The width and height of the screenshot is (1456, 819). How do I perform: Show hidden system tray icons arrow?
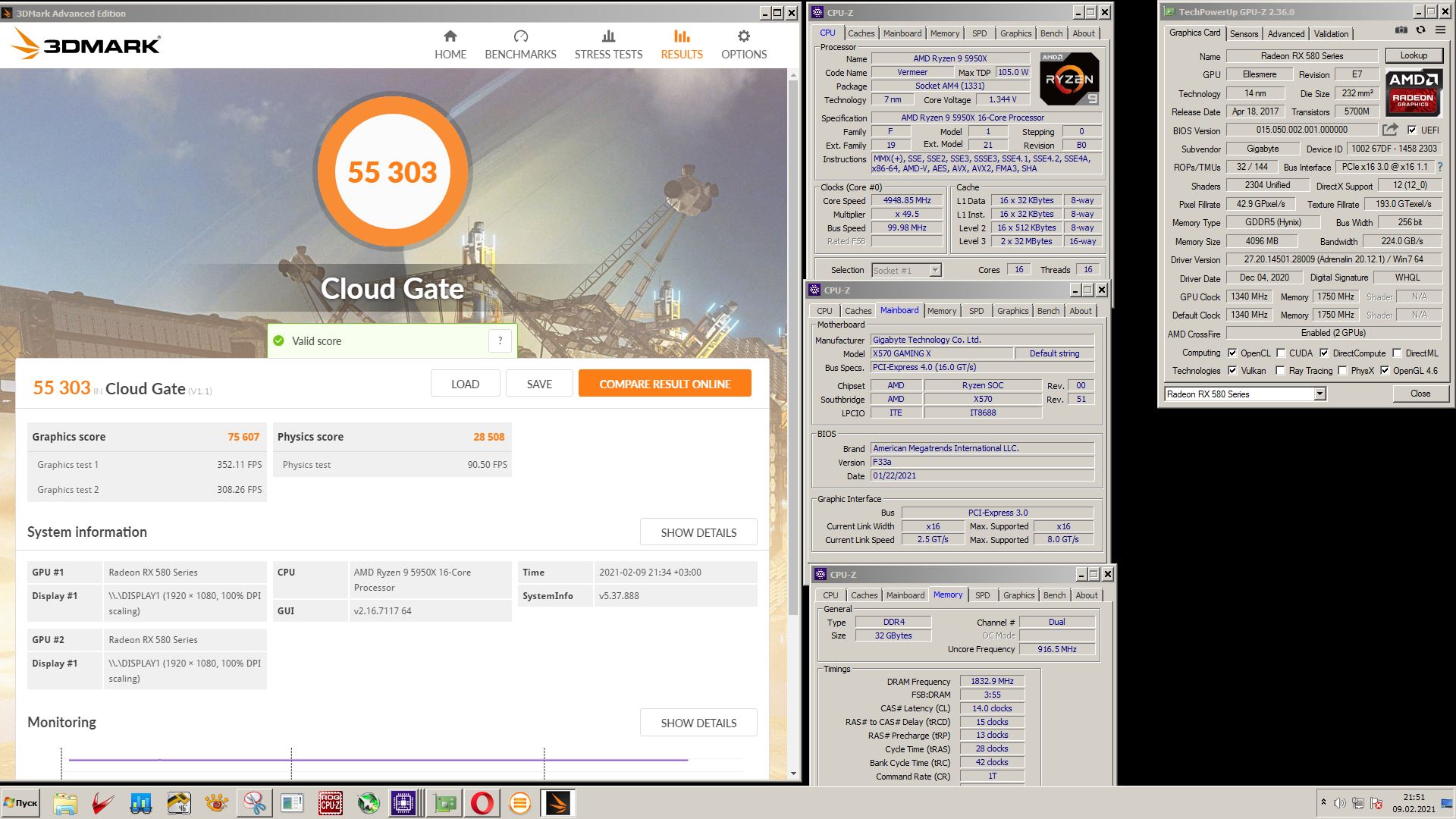click(x=1323, y=802)
